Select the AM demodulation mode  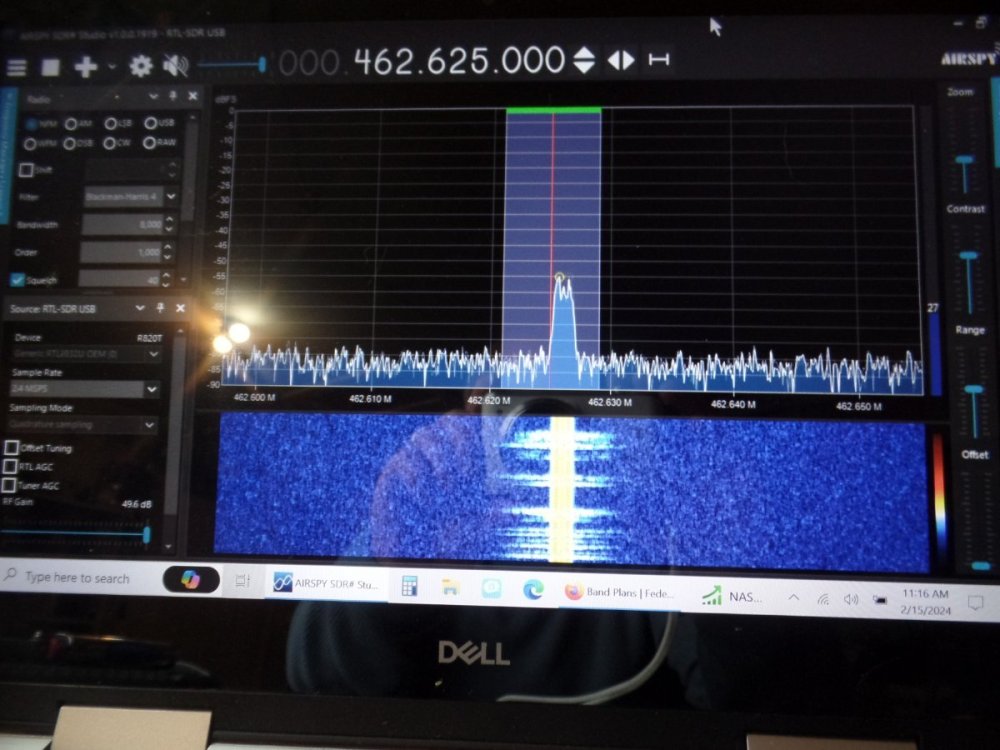pos(72,124)
